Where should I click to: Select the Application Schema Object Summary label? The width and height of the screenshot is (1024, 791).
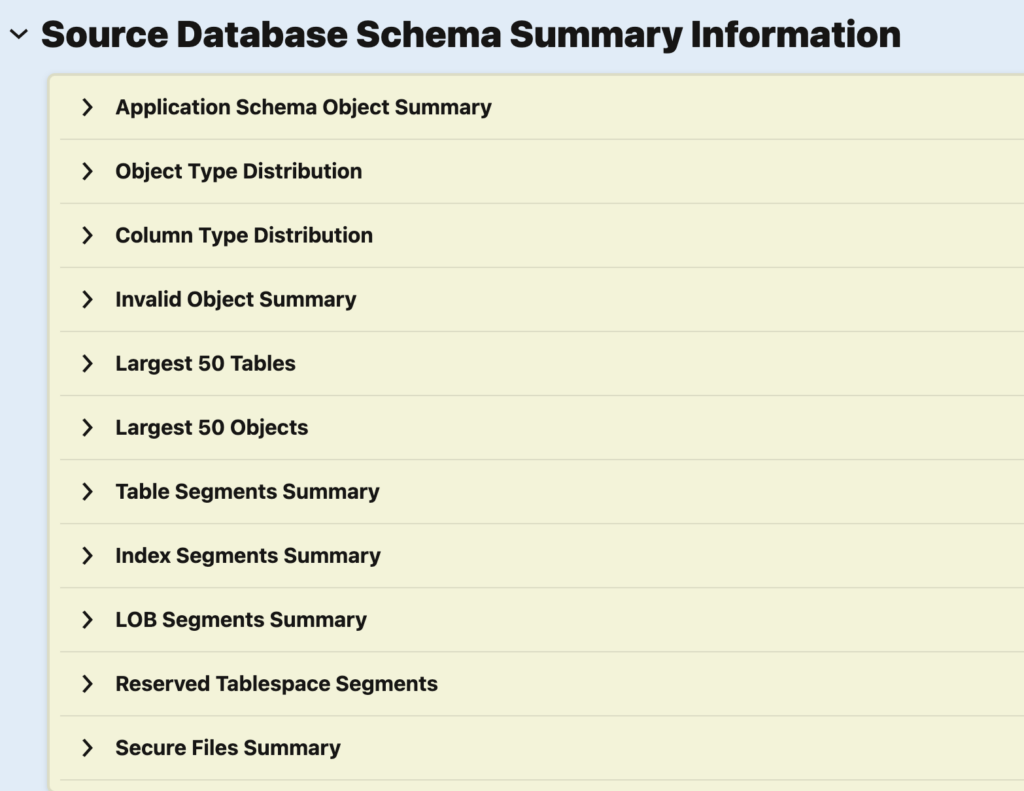click(x=303, y=107)
